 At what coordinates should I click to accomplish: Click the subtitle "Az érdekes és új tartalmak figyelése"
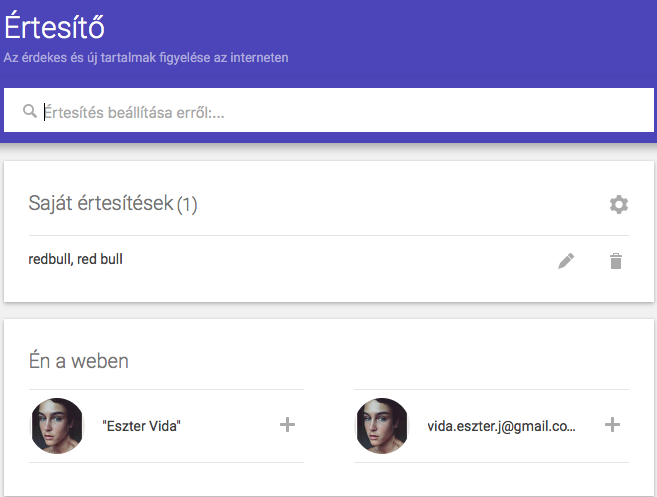146,58
